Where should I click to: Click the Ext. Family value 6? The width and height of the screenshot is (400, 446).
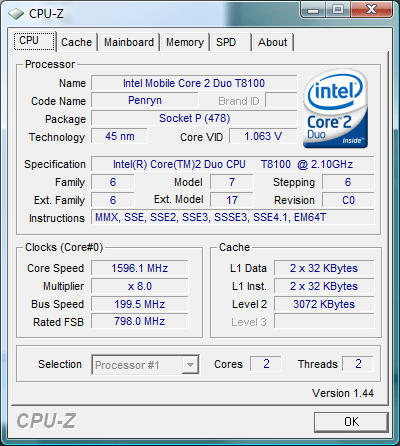click(x=113, y=200)
